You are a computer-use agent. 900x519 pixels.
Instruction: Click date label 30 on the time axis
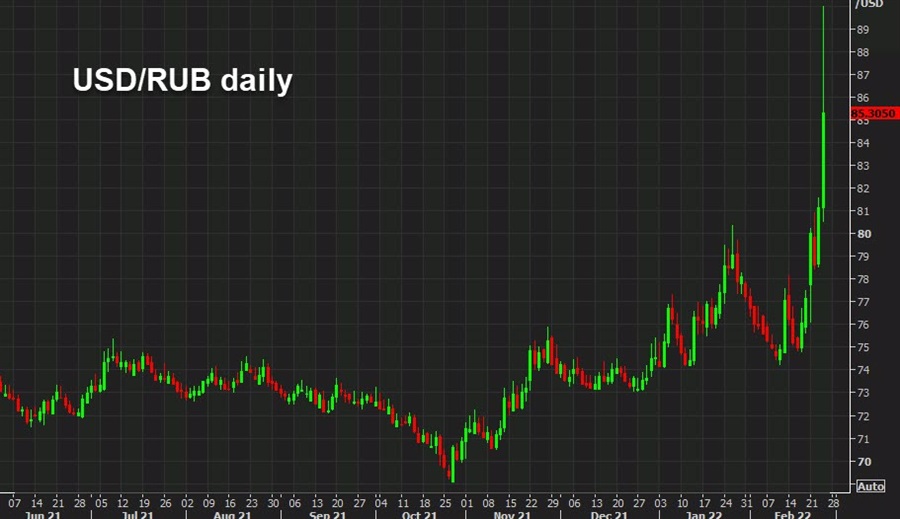click(273, 503)
